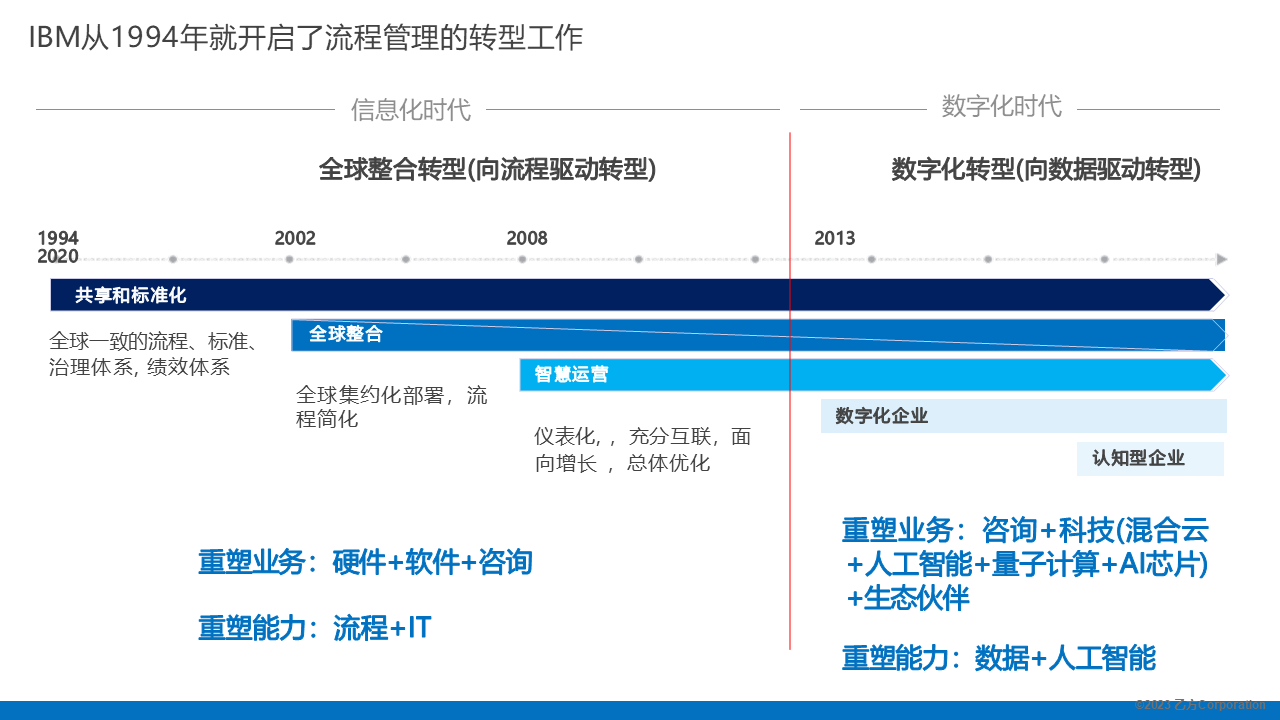Select 重塑业务：硬件+软件+咨询 text
This screenshot has height=720, width=1280.
point(365,561)
